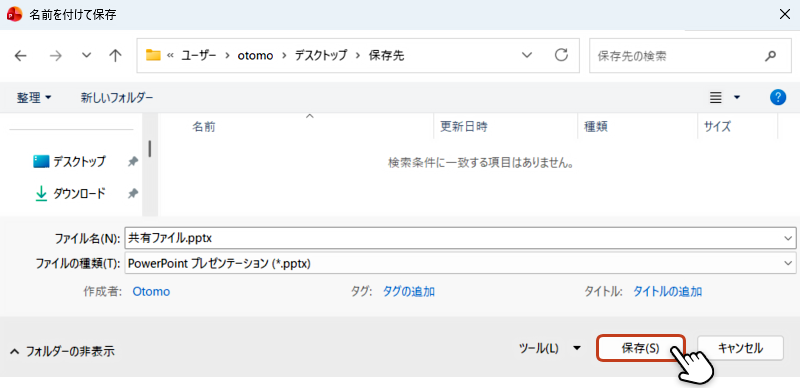
Task: Change the view layout icon
Action: coord(716,98)
